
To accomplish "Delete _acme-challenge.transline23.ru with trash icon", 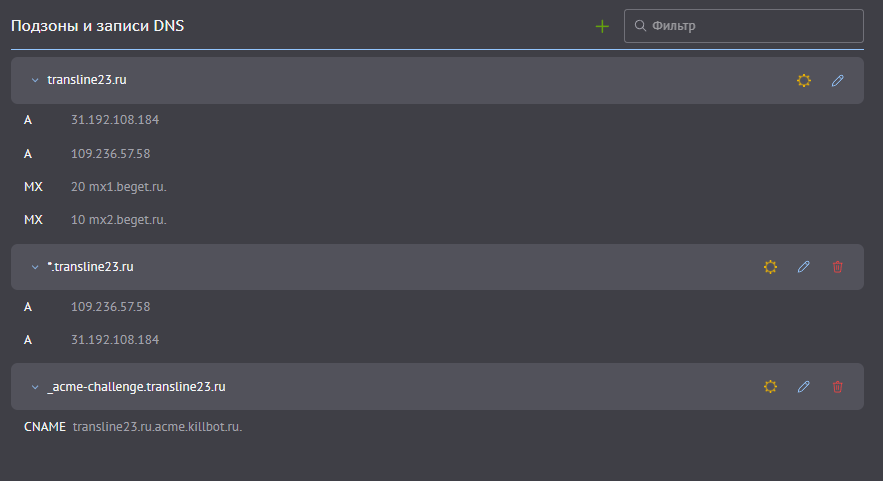I will 837,386.
